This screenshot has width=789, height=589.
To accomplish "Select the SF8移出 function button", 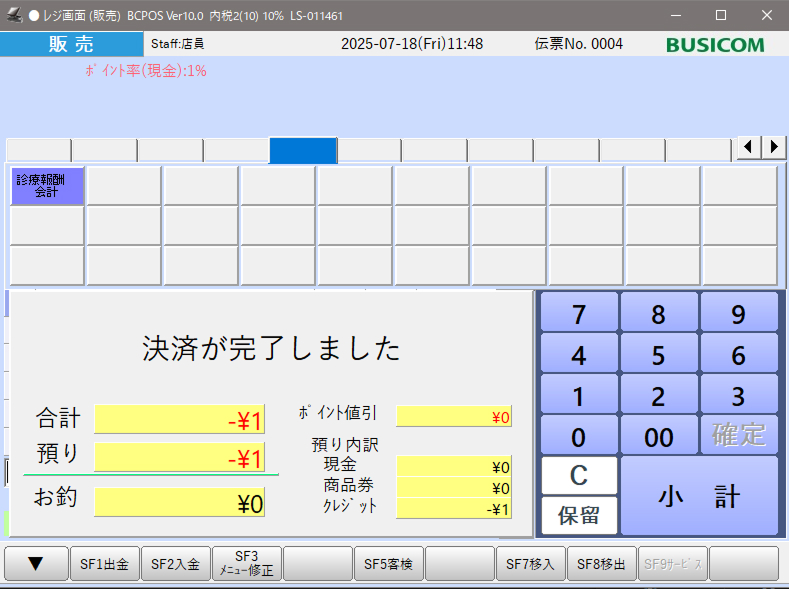I will (602, 564).
